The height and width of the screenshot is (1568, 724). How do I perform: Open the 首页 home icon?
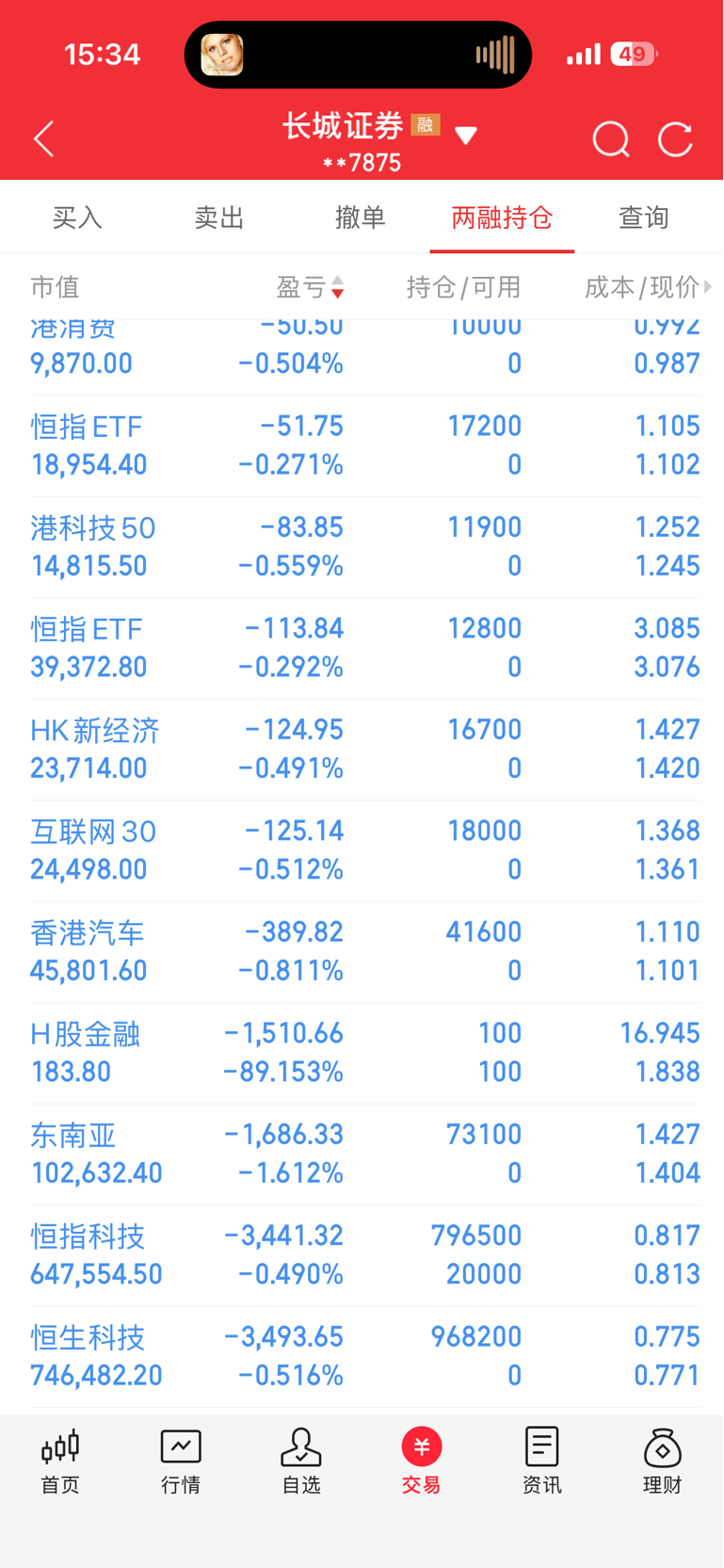[60, 1447]
